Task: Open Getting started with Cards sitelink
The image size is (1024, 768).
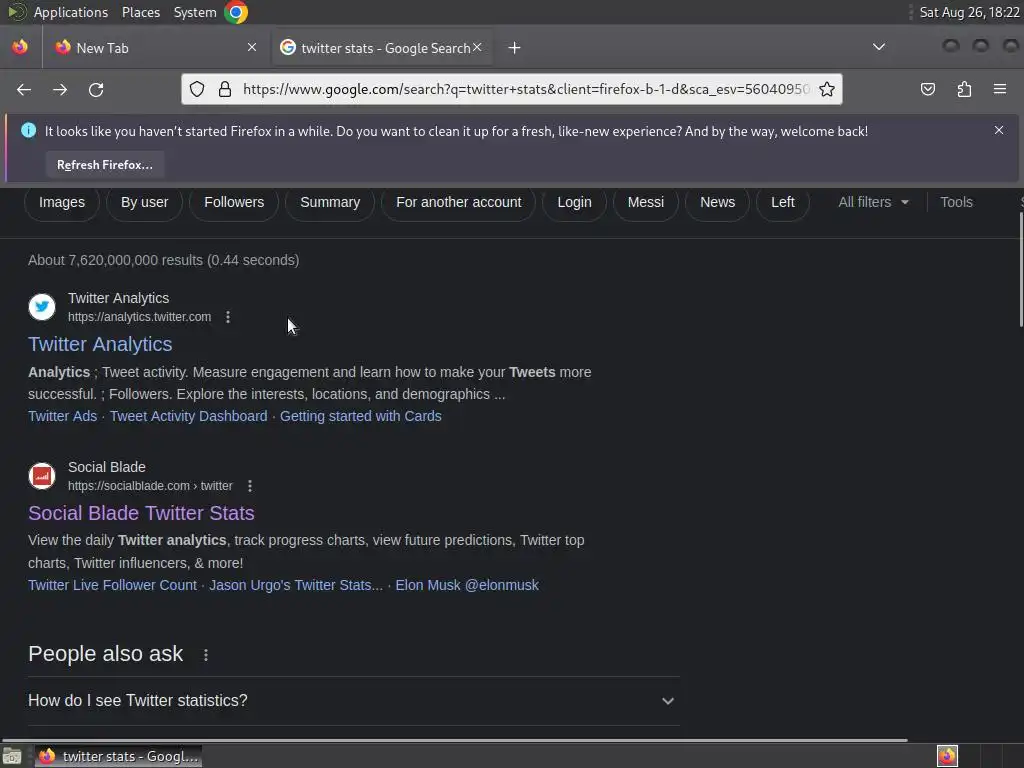Action: pos(360,416)
